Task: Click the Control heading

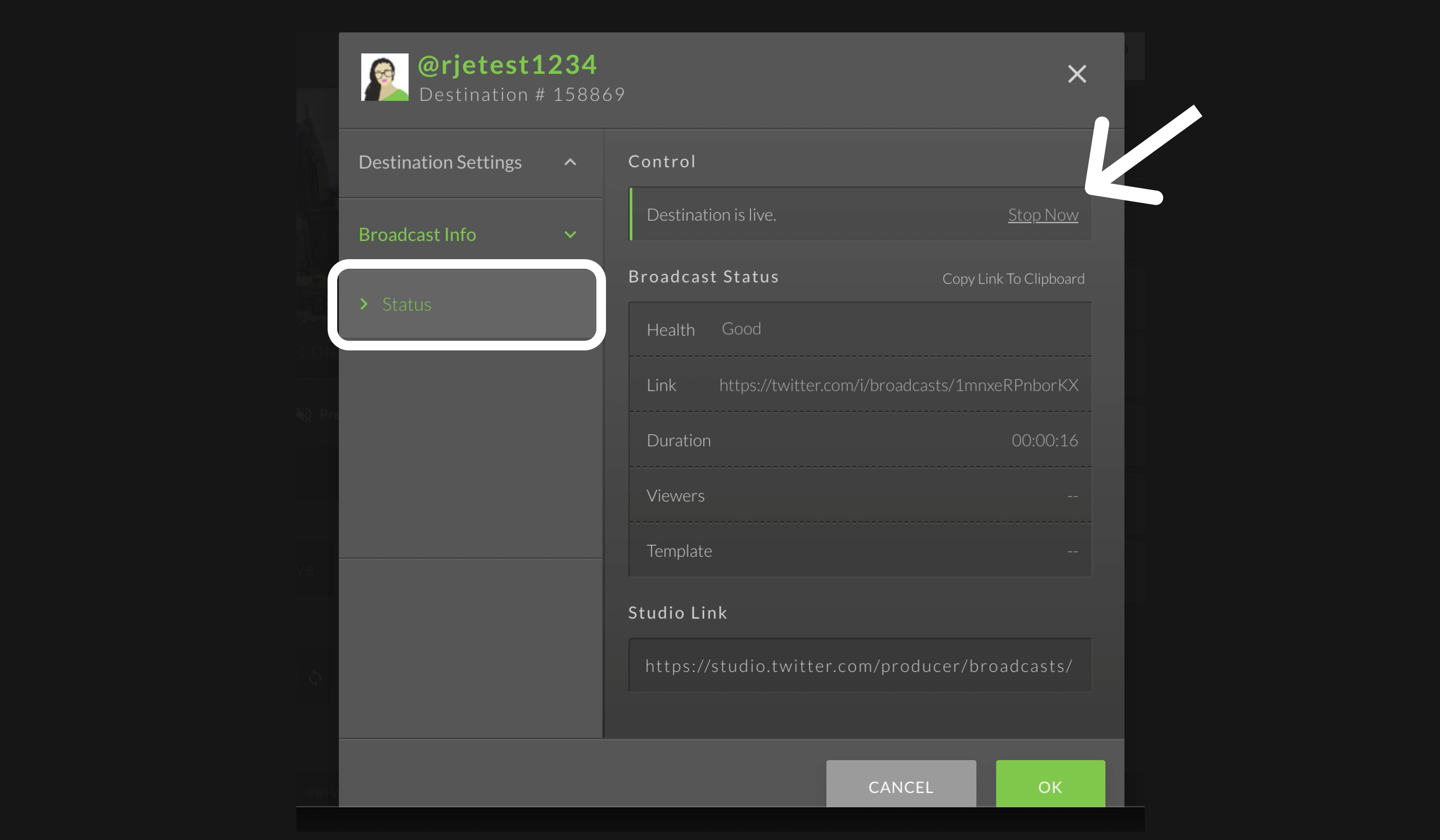Action: (662, 162)
